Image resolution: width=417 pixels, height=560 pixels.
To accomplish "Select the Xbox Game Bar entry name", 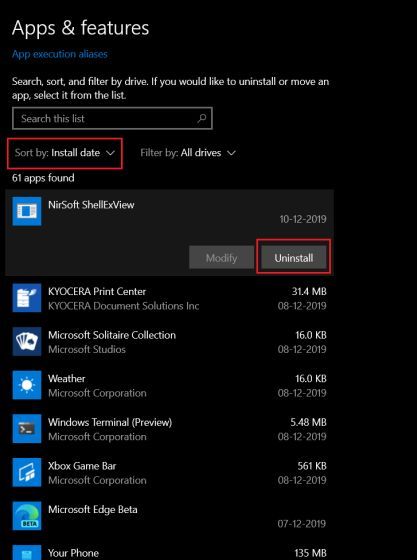I will pos(82,466).
